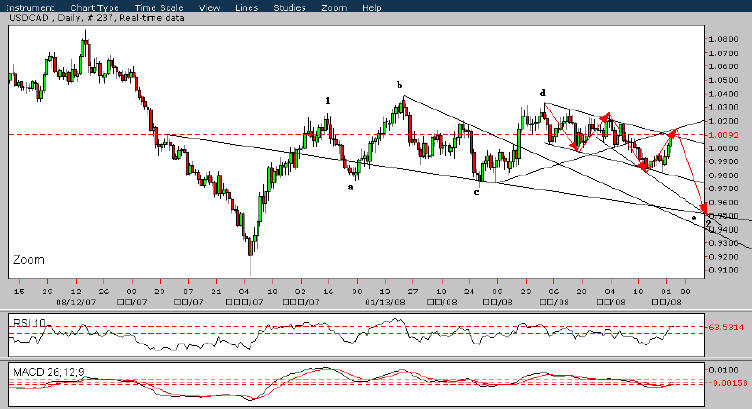Click the 01/13/08 date label

pyautogui.click(x=385, y=302)
